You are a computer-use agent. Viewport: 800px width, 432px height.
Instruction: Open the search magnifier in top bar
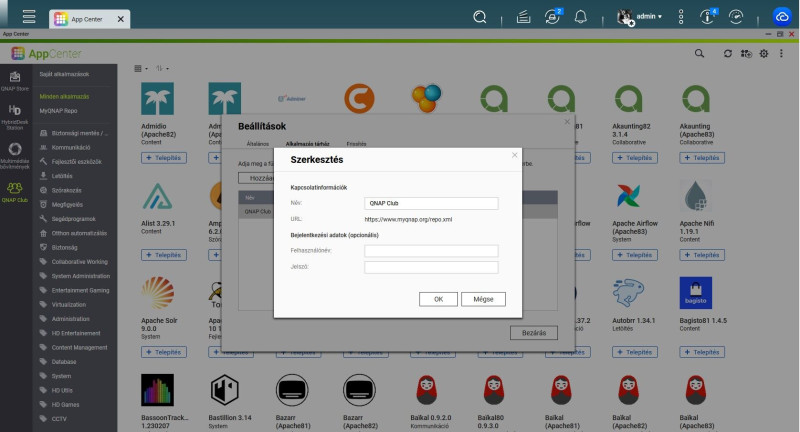click(480, 17)
